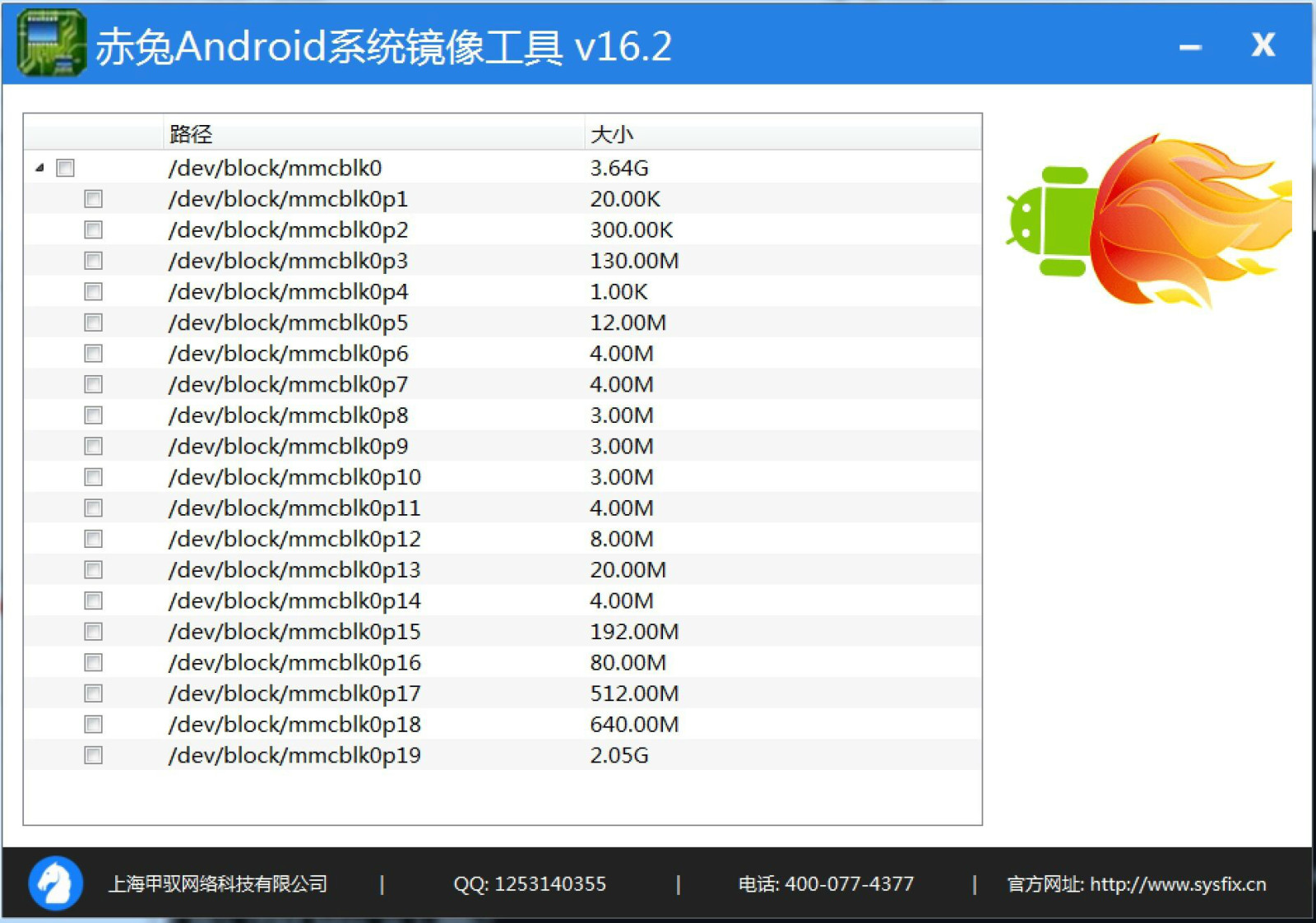Click company name 上海甲驭网络科技有限公司
The image size is (1316, 923).
[218, 884]
